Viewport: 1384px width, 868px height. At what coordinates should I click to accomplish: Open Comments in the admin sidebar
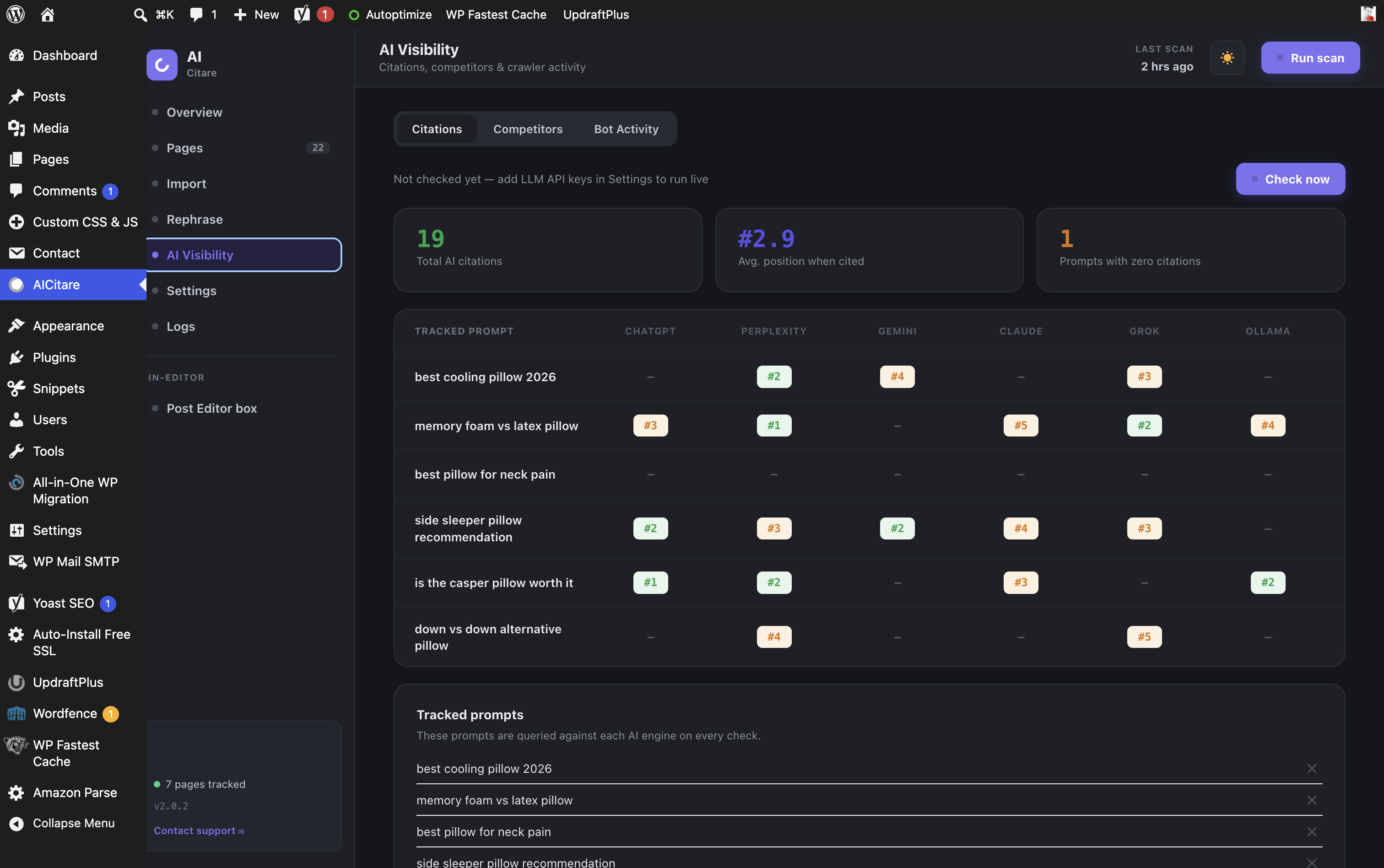65,191
